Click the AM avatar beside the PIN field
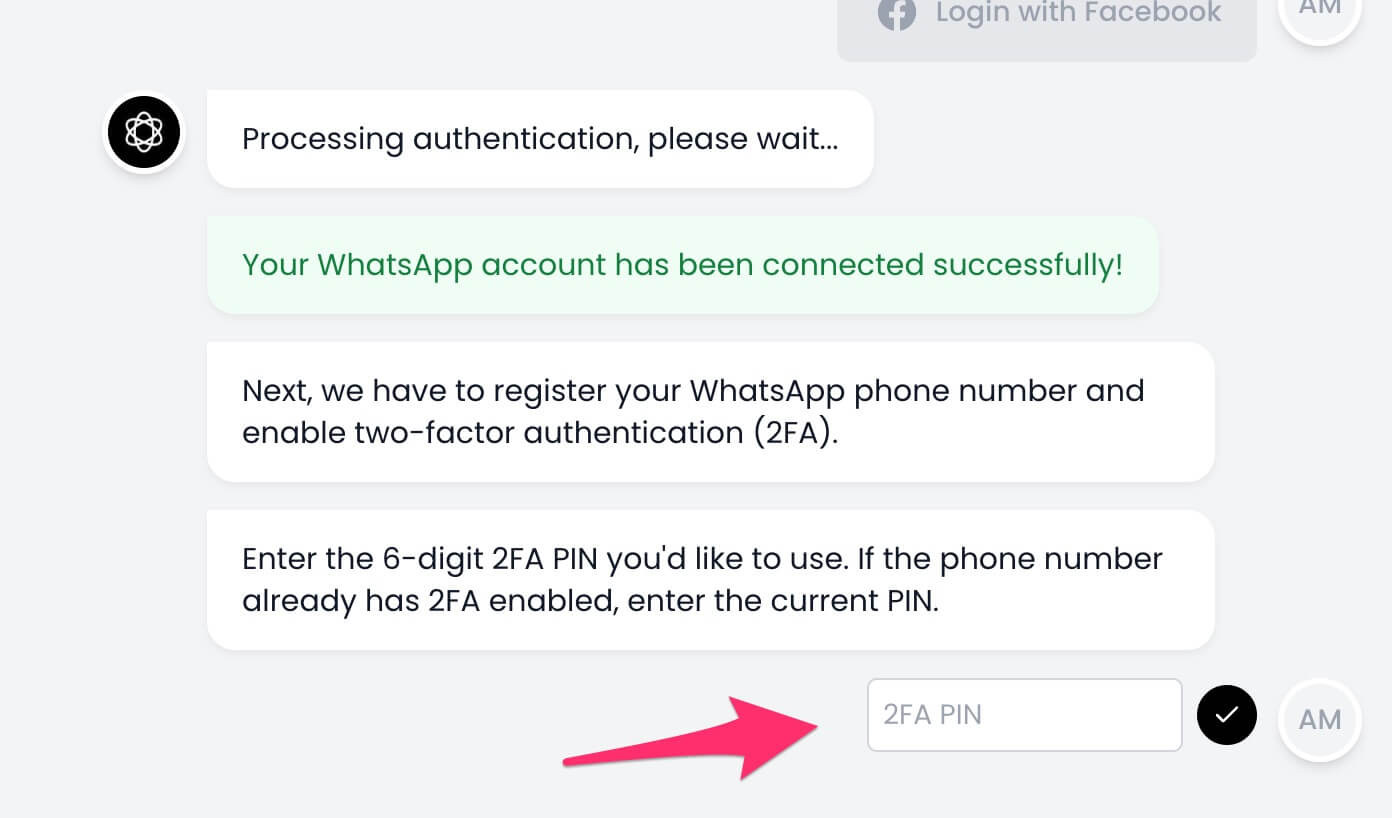The image size is (1392, 818). coord(1320,720)
